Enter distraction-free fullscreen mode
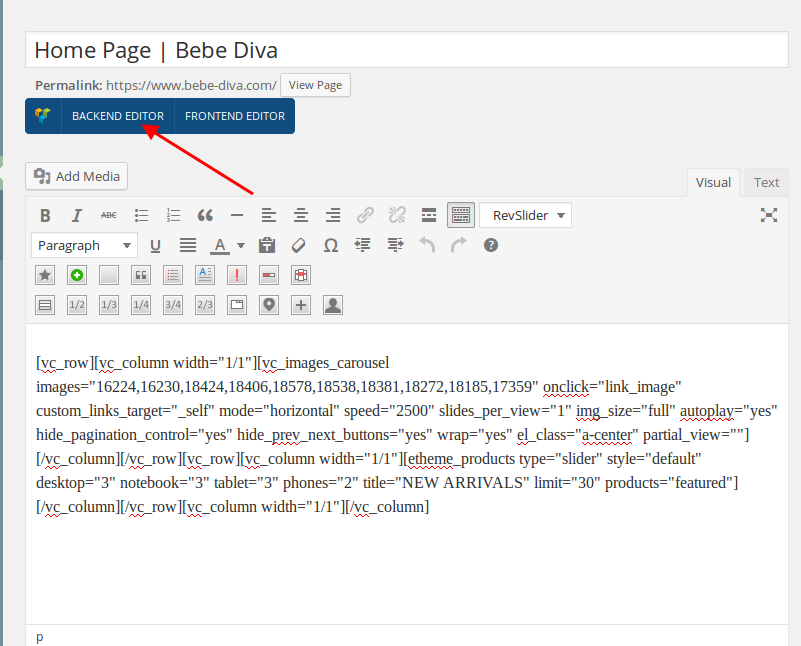Screen dimensions: 801x646 [769, 215]
